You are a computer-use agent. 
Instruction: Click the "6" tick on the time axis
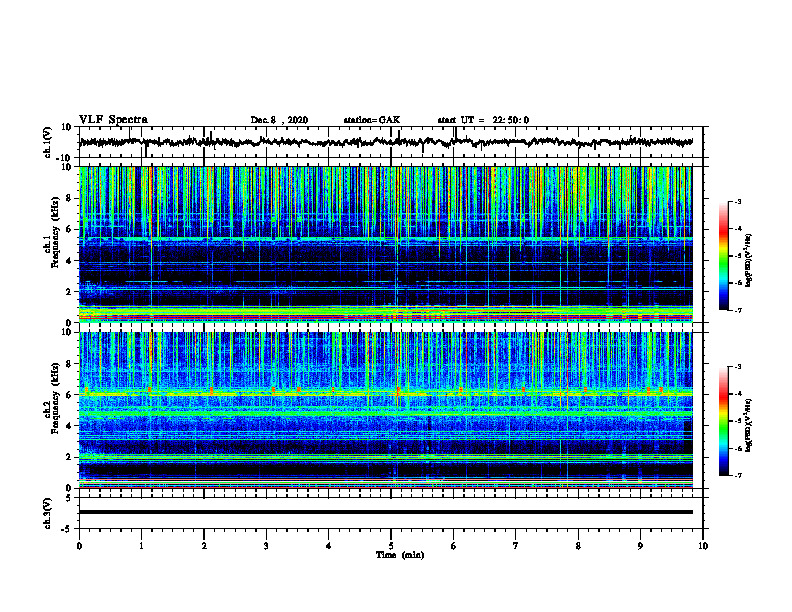[x=454, y=546]
